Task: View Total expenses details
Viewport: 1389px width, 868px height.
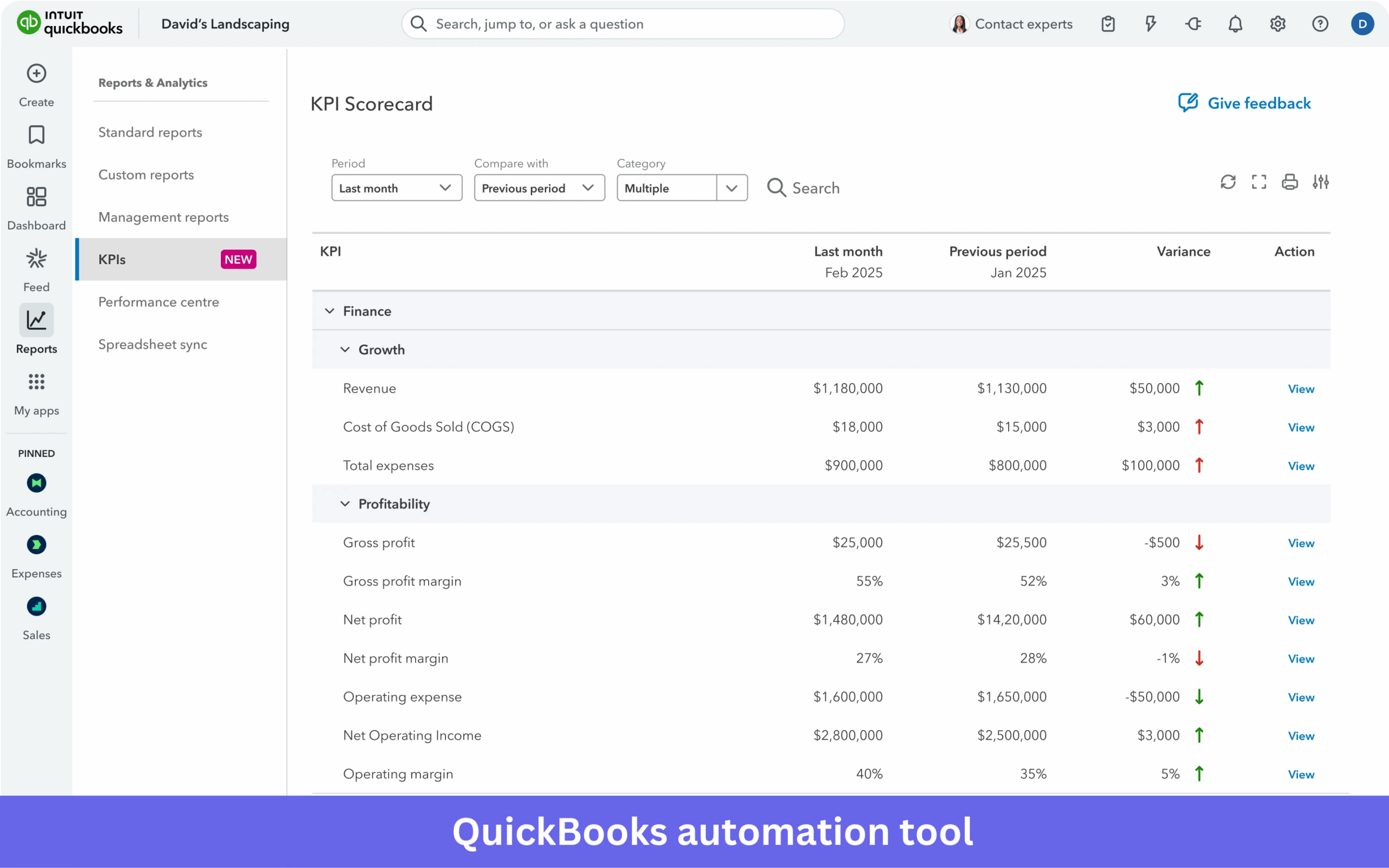Action: (x=1301, y=465)
